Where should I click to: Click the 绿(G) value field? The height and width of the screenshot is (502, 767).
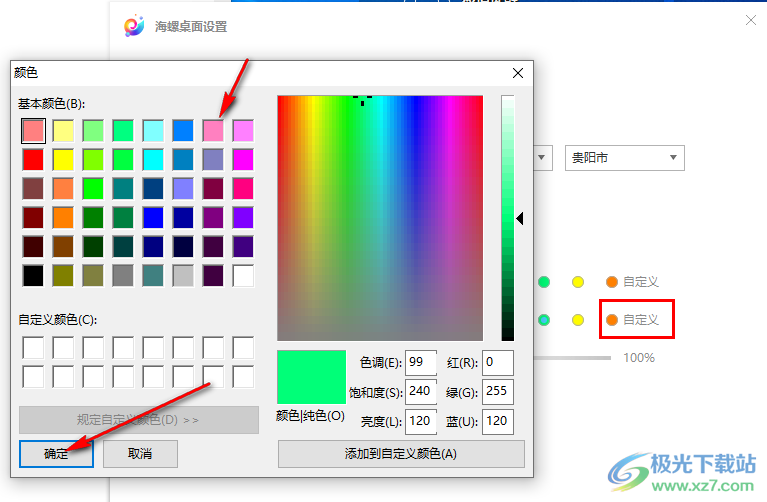coord(497,391)
